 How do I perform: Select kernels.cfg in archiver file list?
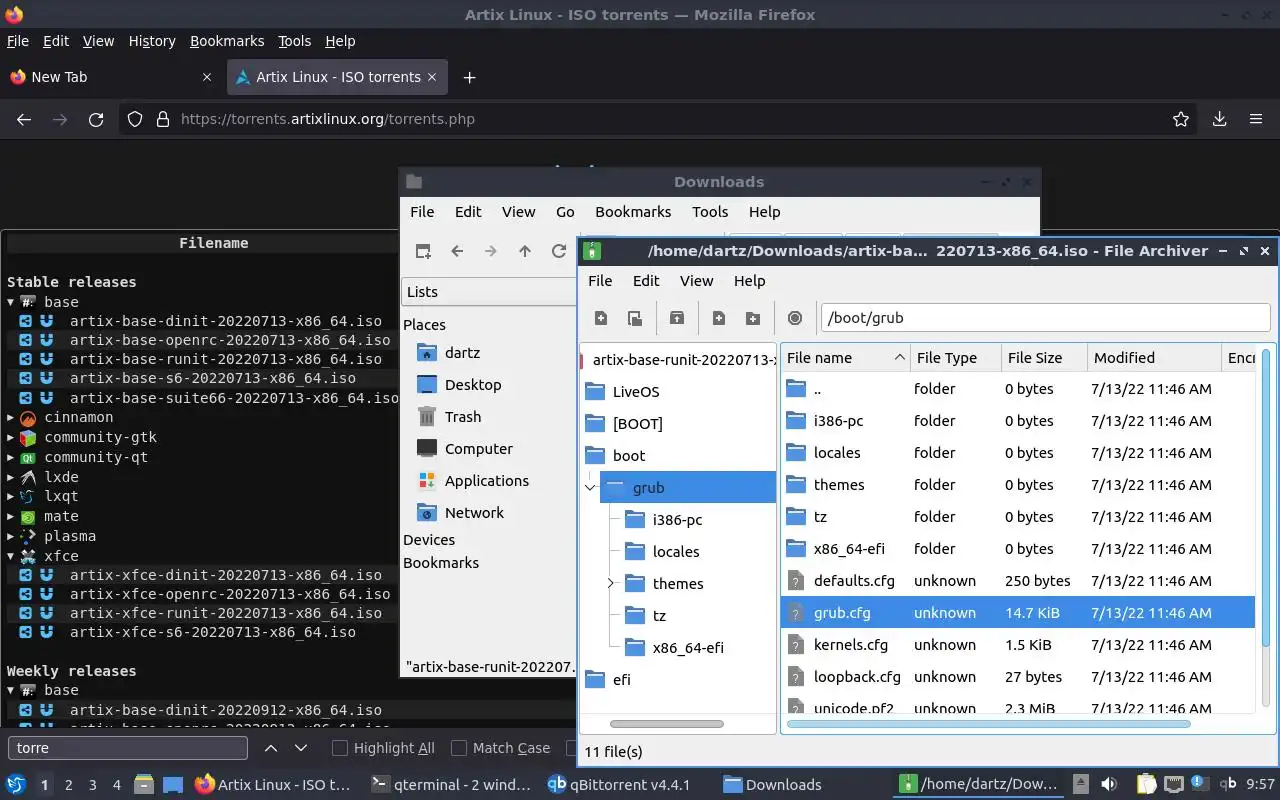tap(851, 645)
